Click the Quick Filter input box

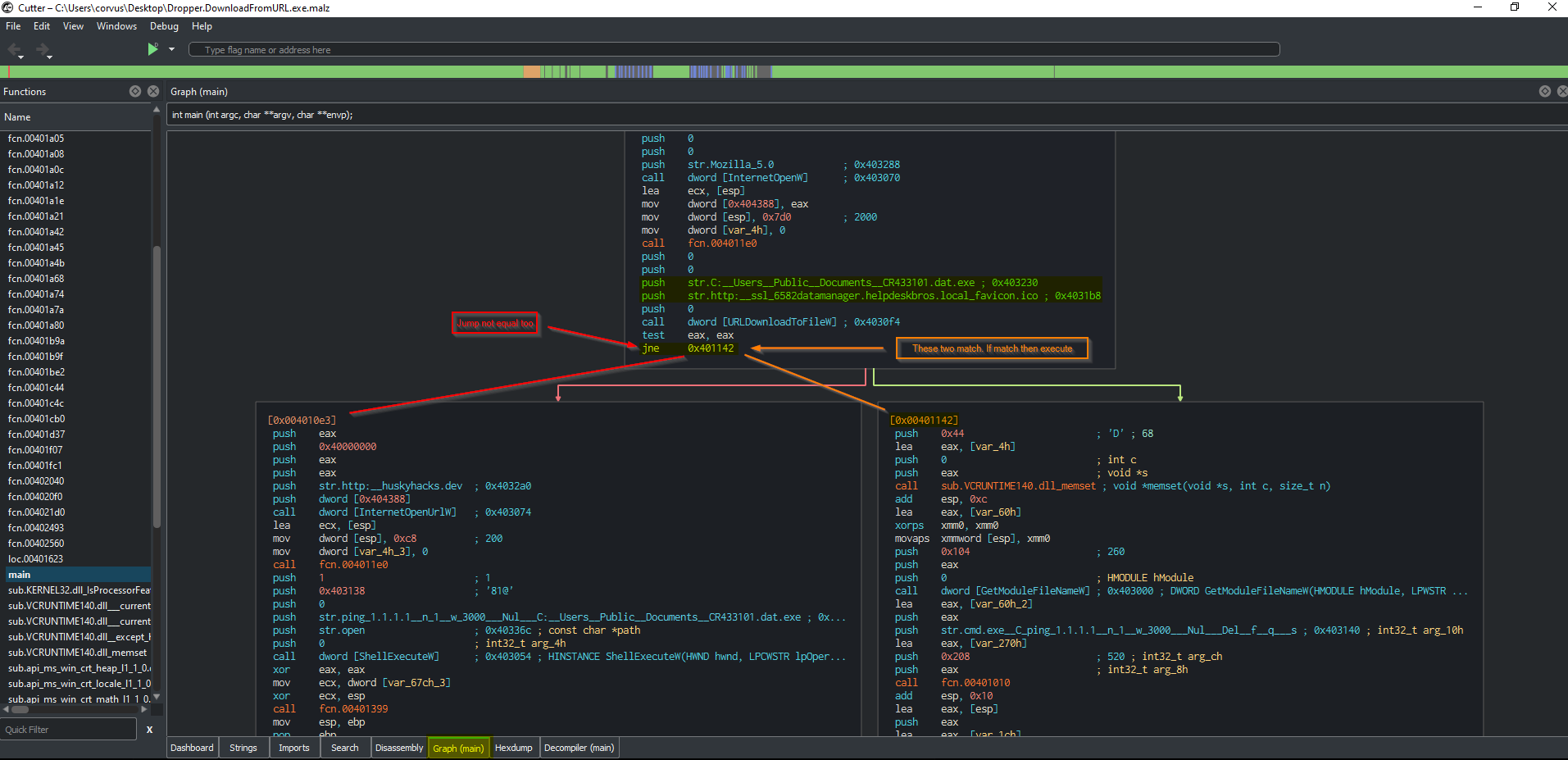(x=69, y=729)
